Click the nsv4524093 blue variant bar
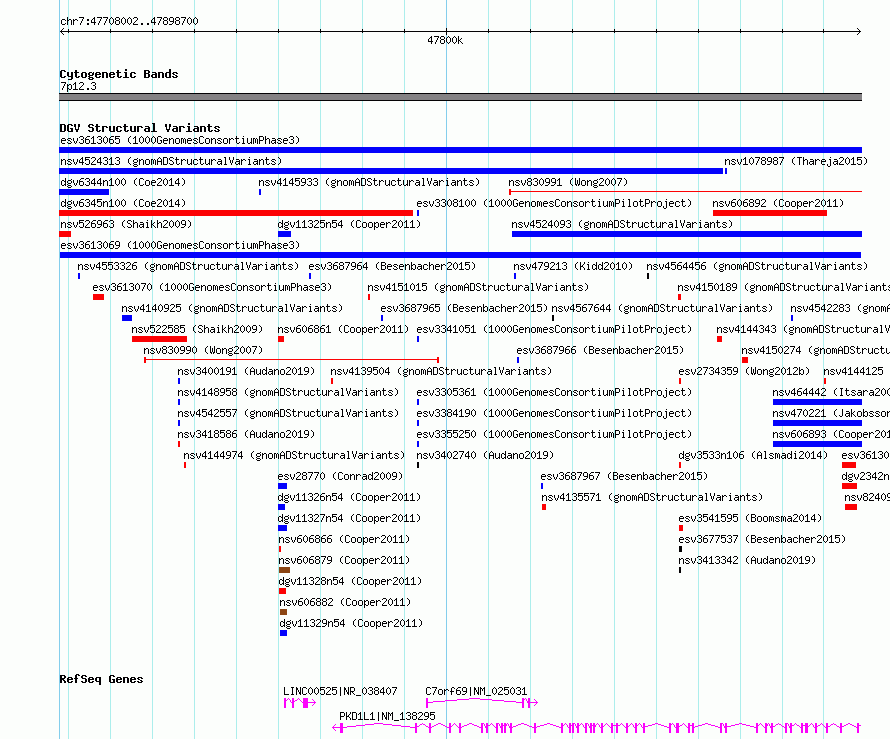Screen dimensions: 890x739 687,234
